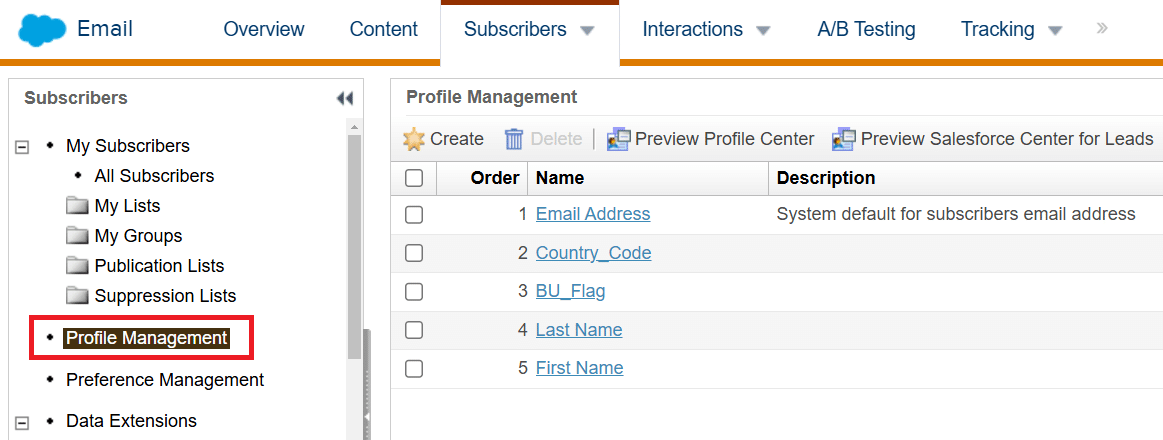Viewport: 1163px width, 440px height.
Task: Tick the checkbox for First Name row
Action: click(x=414, y=368)
